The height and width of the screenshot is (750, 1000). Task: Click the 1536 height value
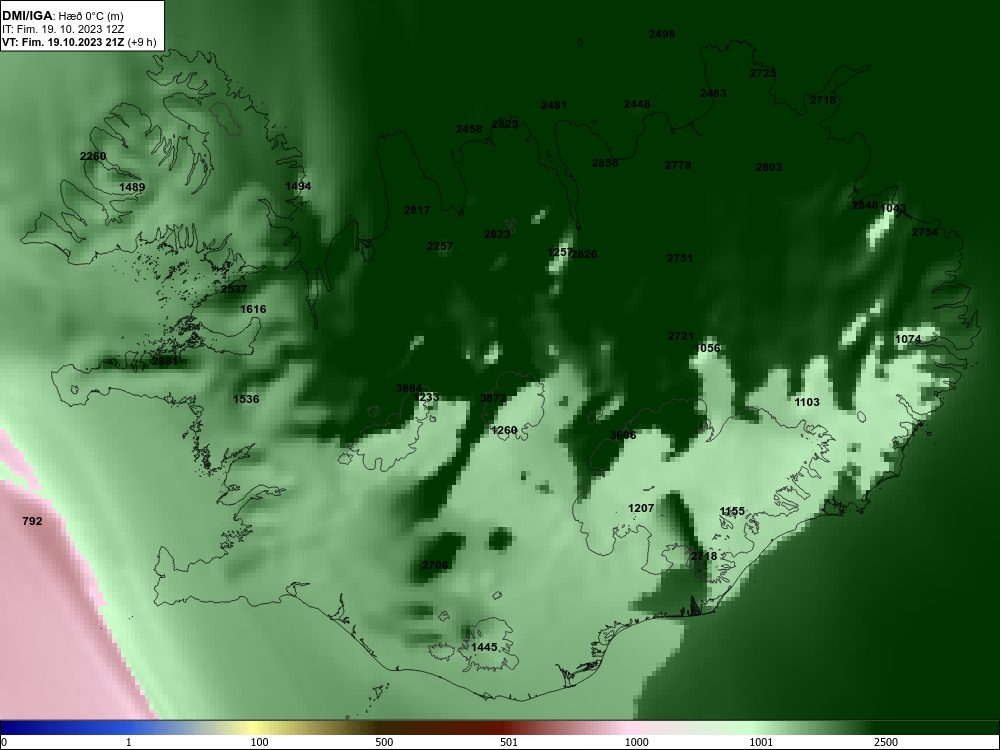point(246,399)
